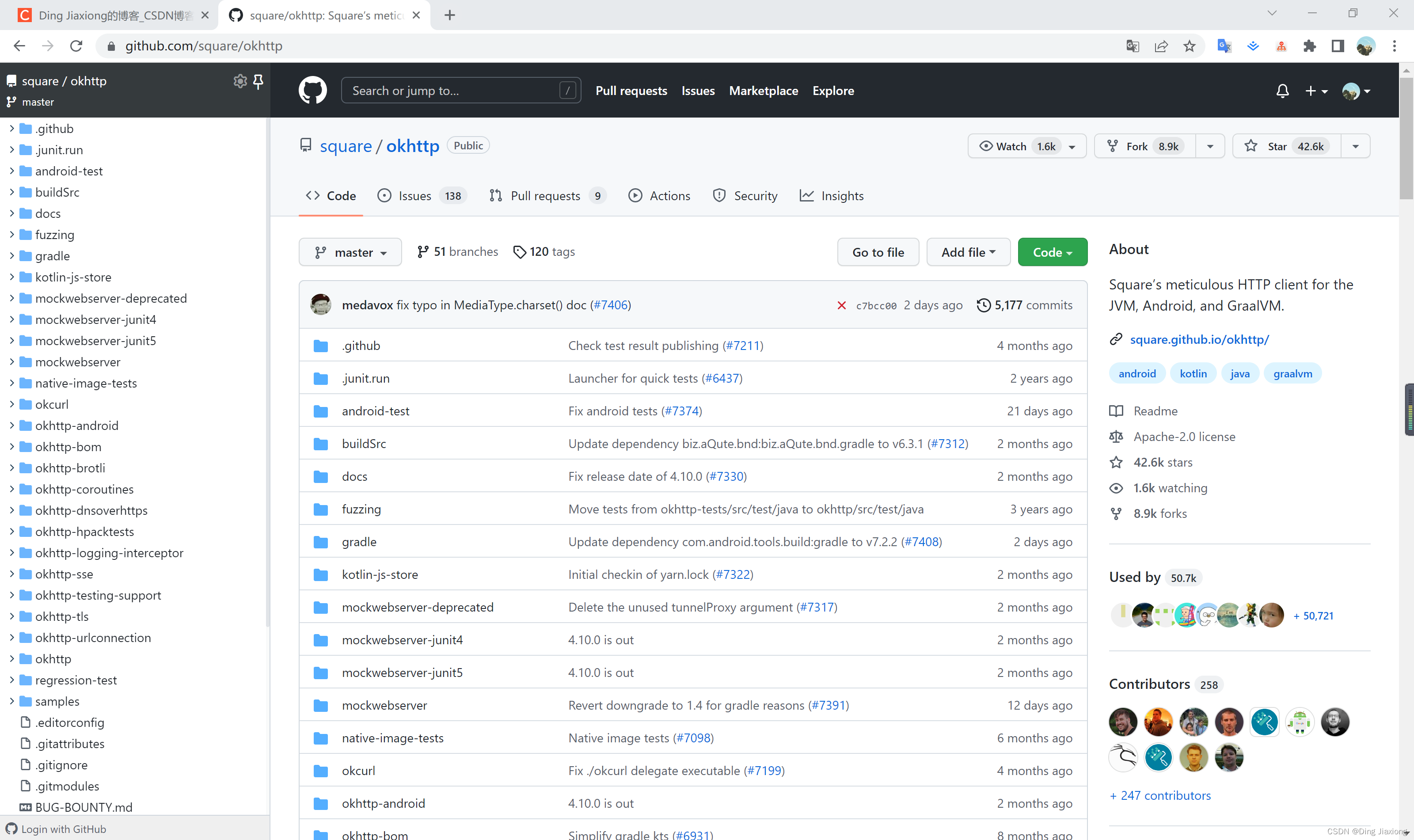This screenshot has height=840, width=1414.
Task: Open the master branch selector dropdown
Action: click(350, 252)
